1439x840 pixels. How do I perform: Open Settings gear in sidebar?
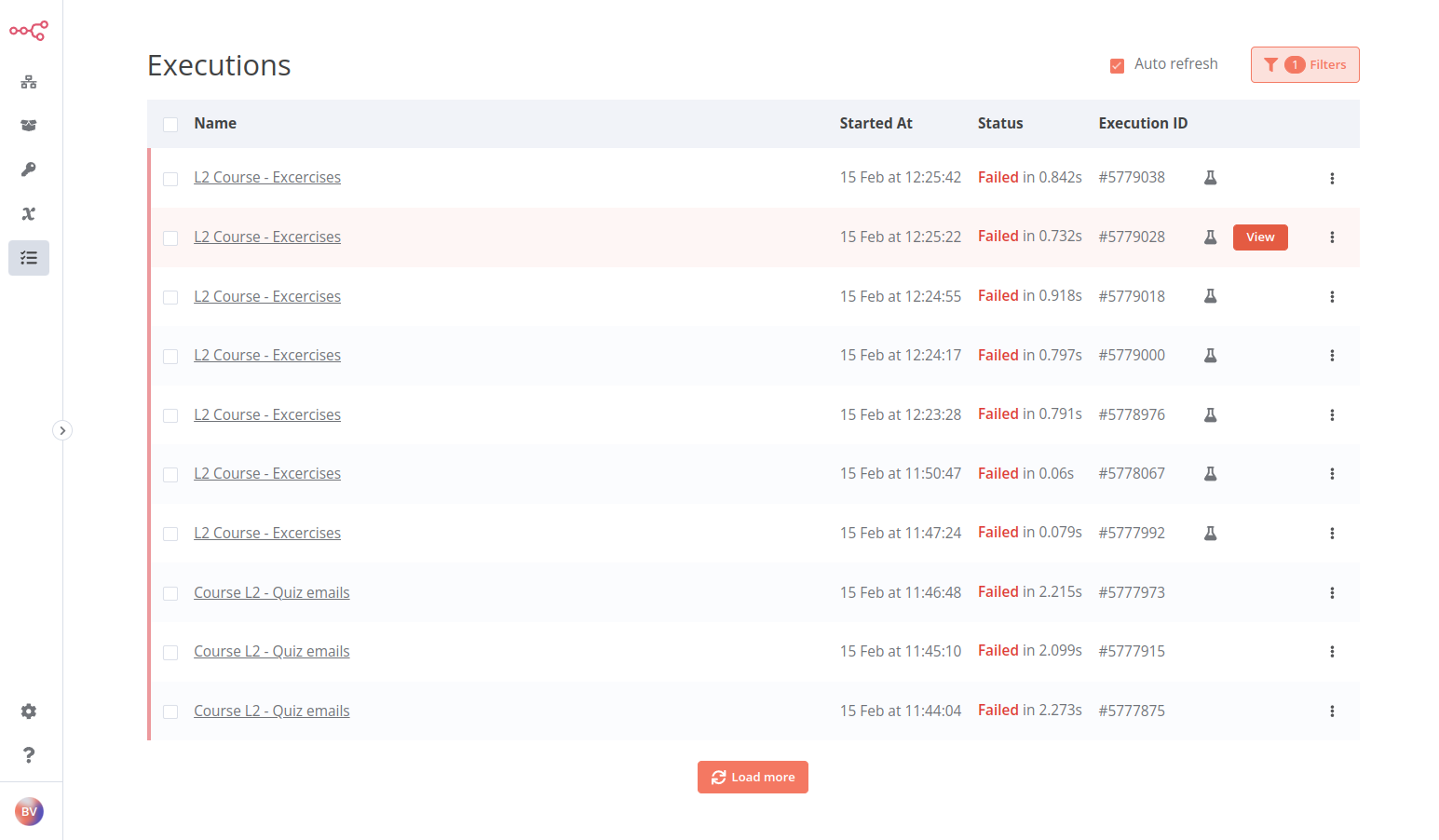[29, 711]
